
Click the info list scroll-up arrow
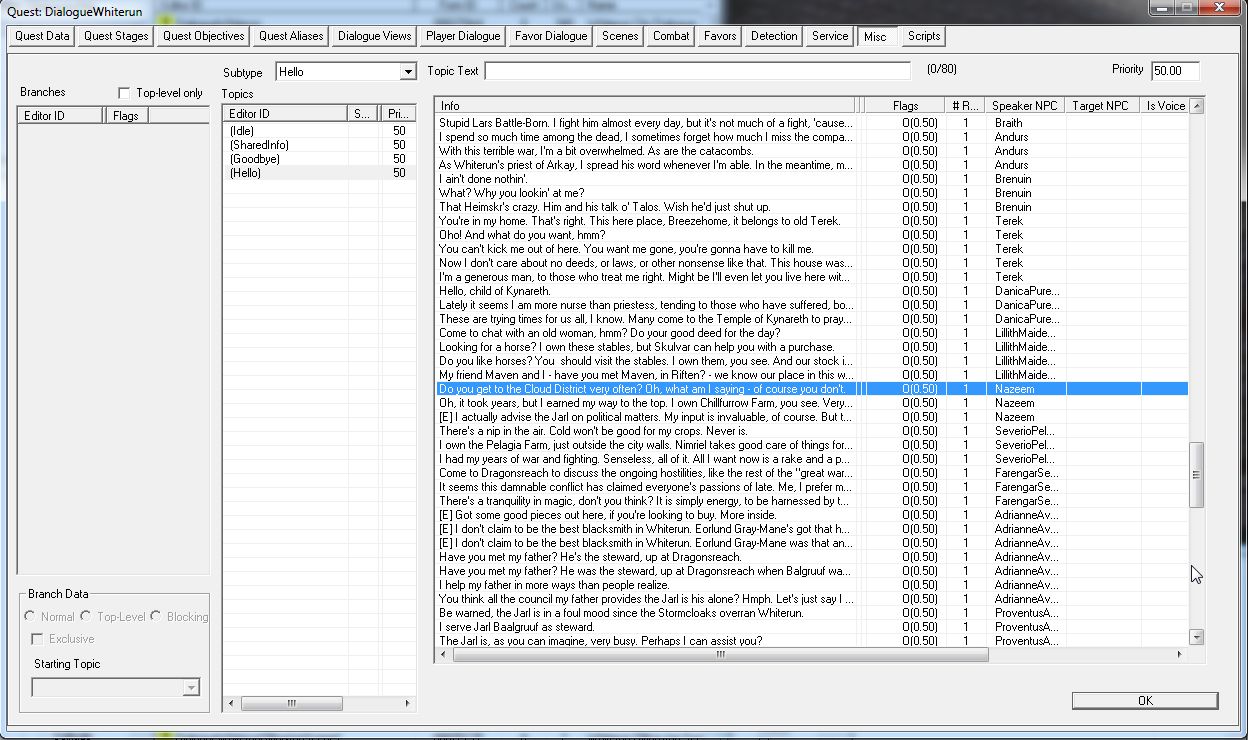(x=1196, y=105)
